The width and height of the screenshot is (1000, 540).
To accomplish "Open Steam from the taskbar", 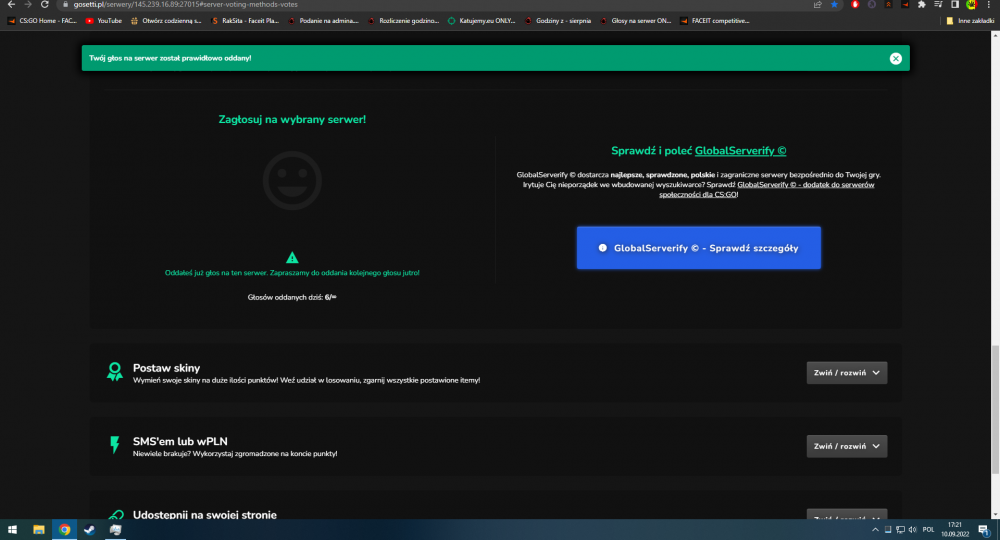I will pyautogui.click(x=90, y=530).
